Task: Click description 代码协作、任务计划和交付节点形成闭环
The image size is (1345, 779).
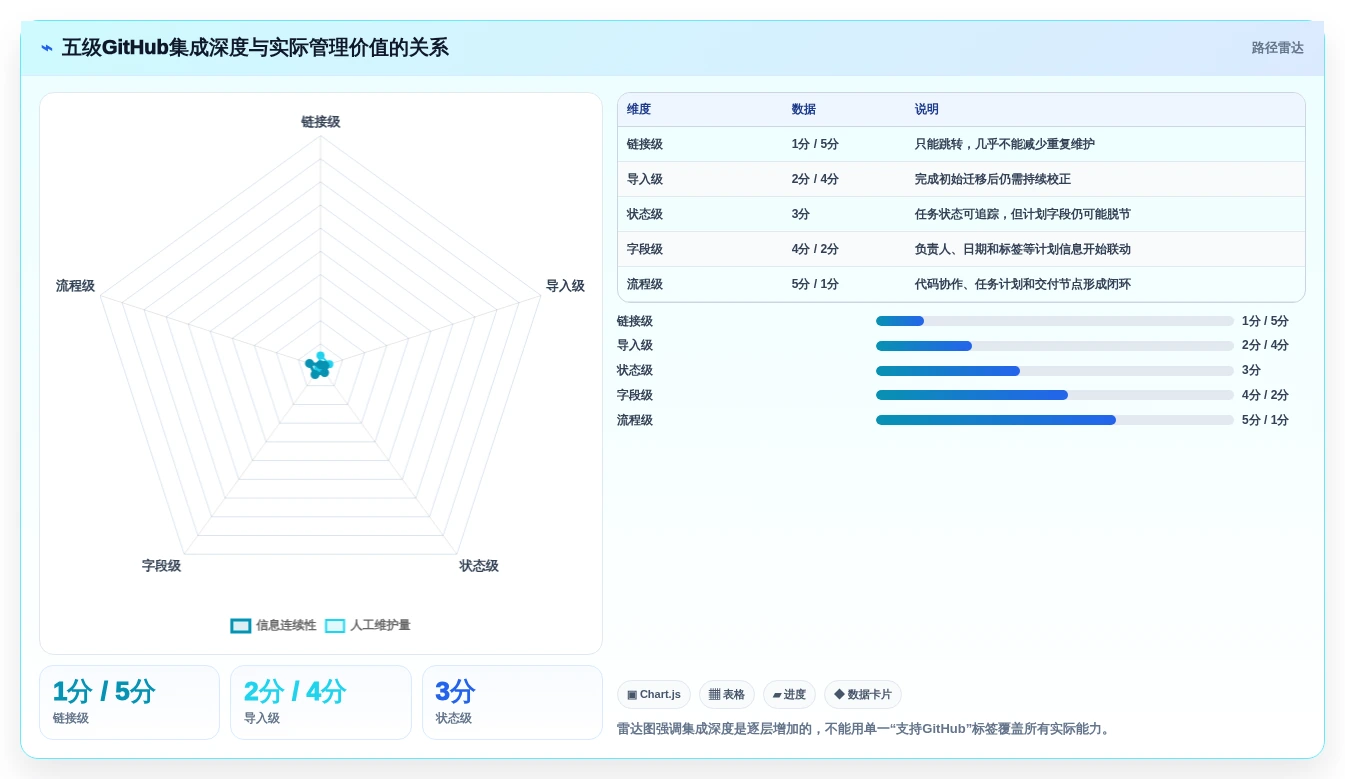Action: click(x=1022, y=284)
